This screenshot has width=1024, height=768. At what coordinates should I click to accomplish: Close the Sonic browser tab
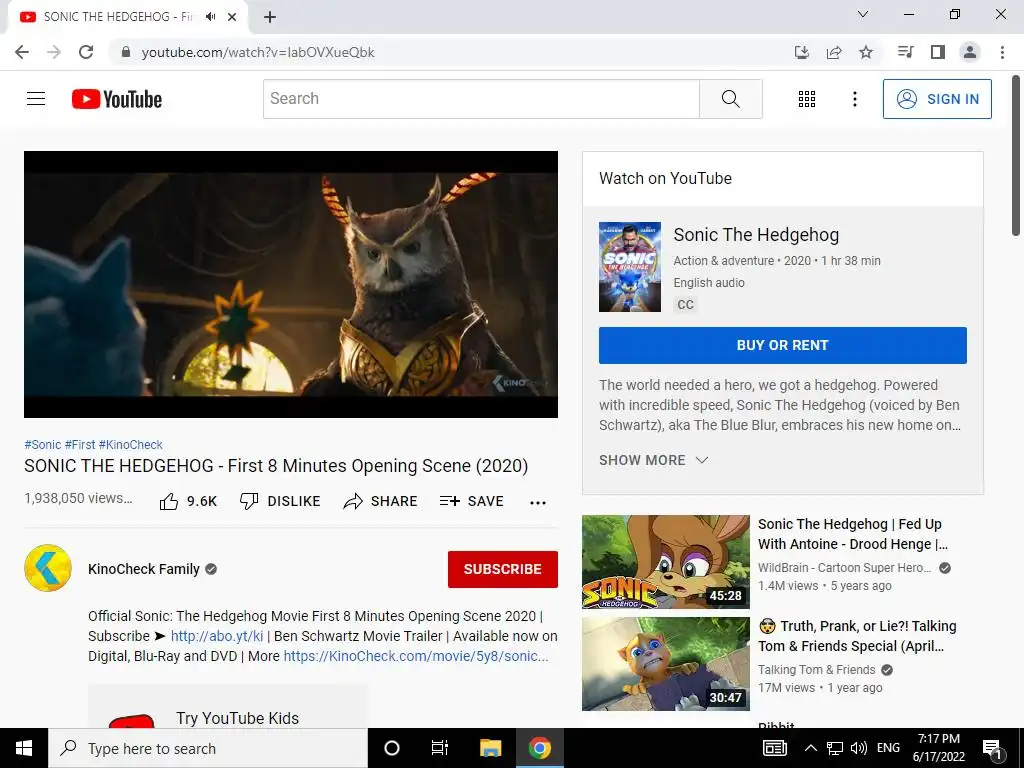(x=232, y=17)
